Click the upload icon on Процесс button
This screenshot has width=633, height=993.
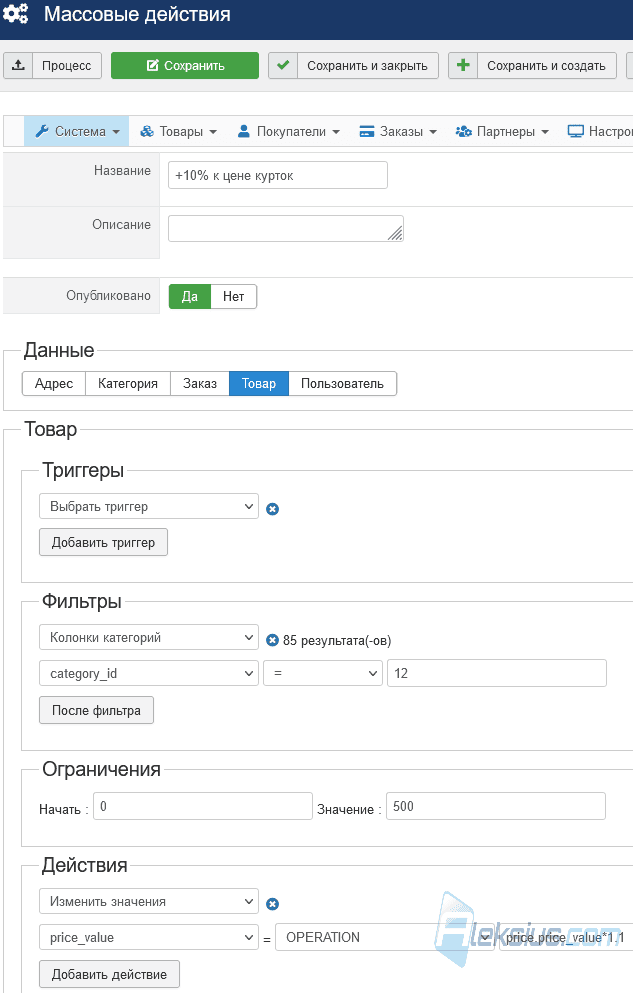(18, 65)
